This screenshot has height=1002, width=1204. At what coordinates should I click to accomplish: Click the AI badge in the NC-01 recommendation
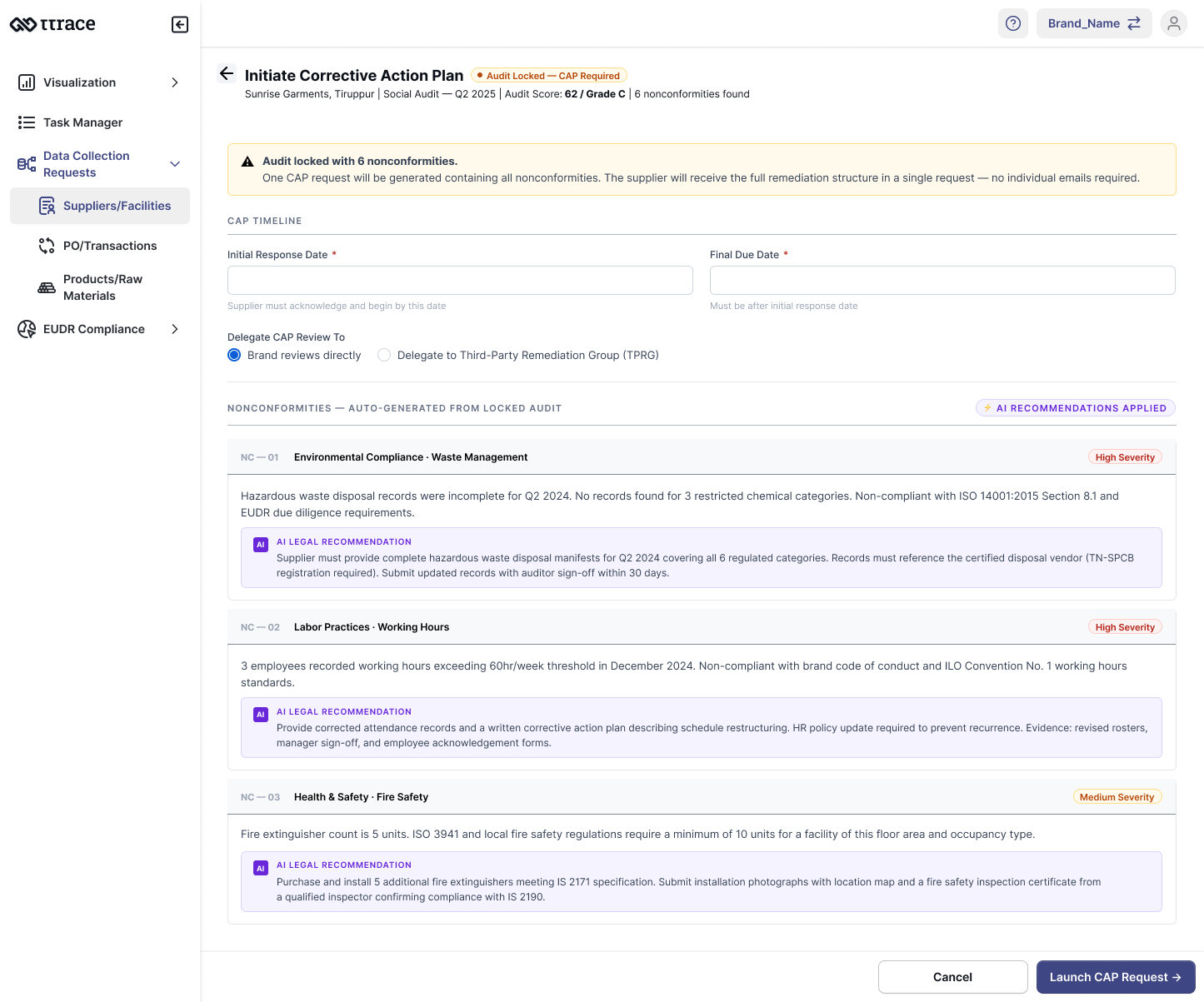pos(260,545)
